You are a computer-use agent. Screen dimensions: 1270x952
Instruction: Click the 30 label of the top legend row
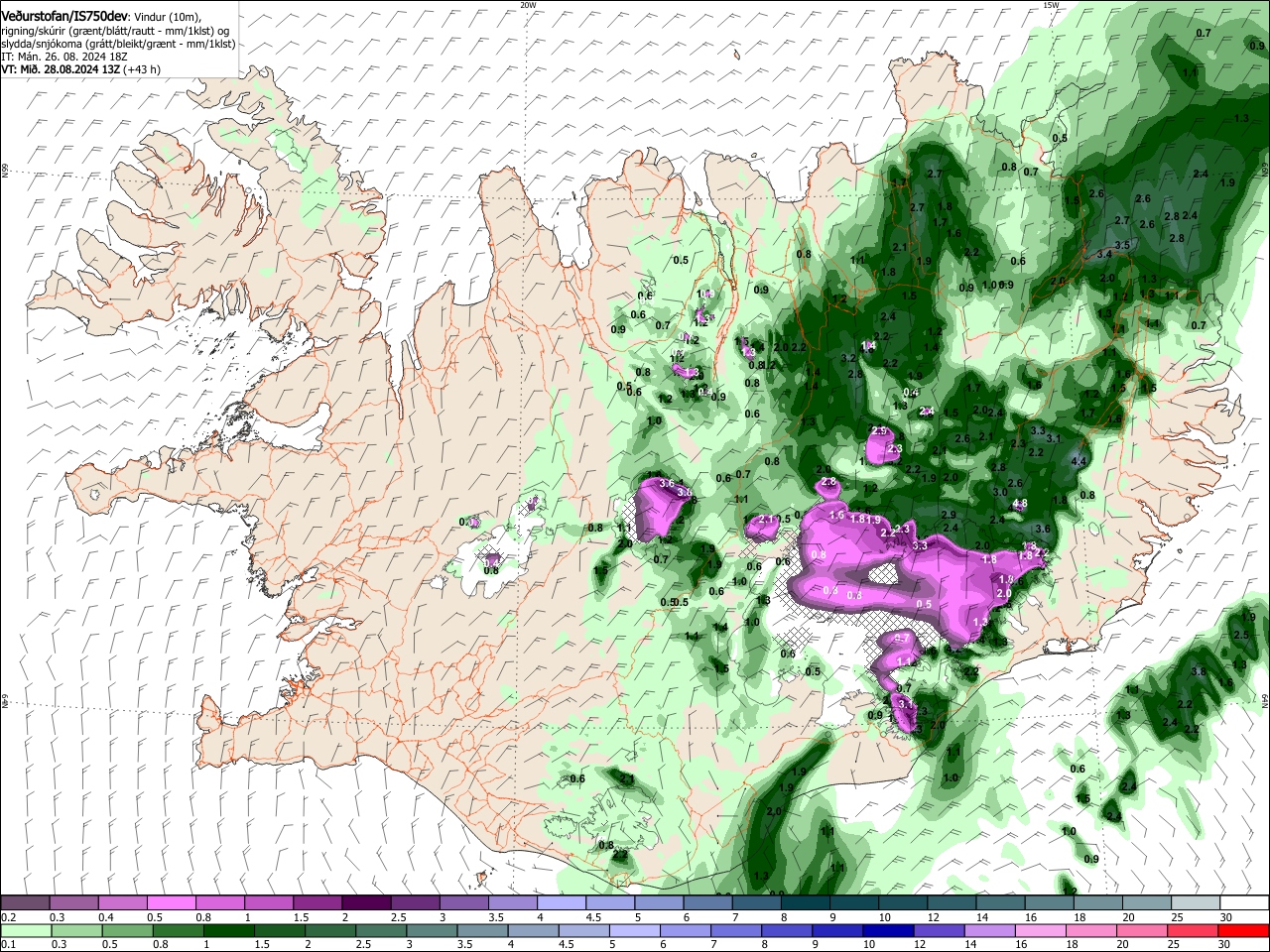click(x=1225, y=916)
